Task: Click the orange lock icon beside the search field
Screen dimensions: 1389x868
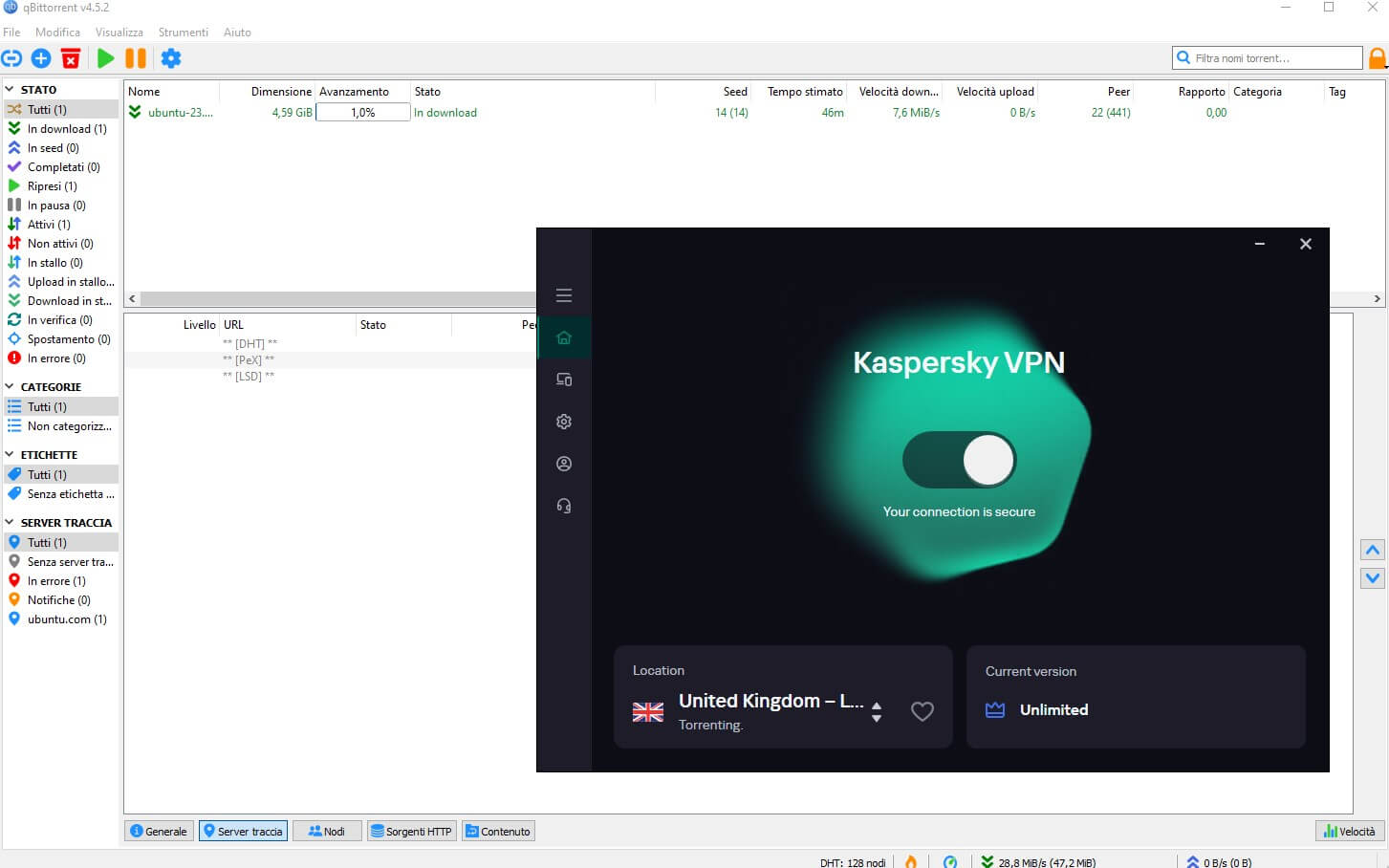Action: pos(1378,58)
